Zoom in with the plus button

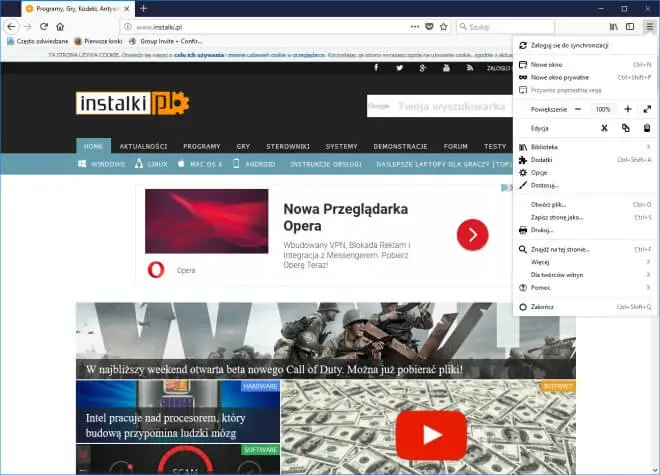[628, 108]
